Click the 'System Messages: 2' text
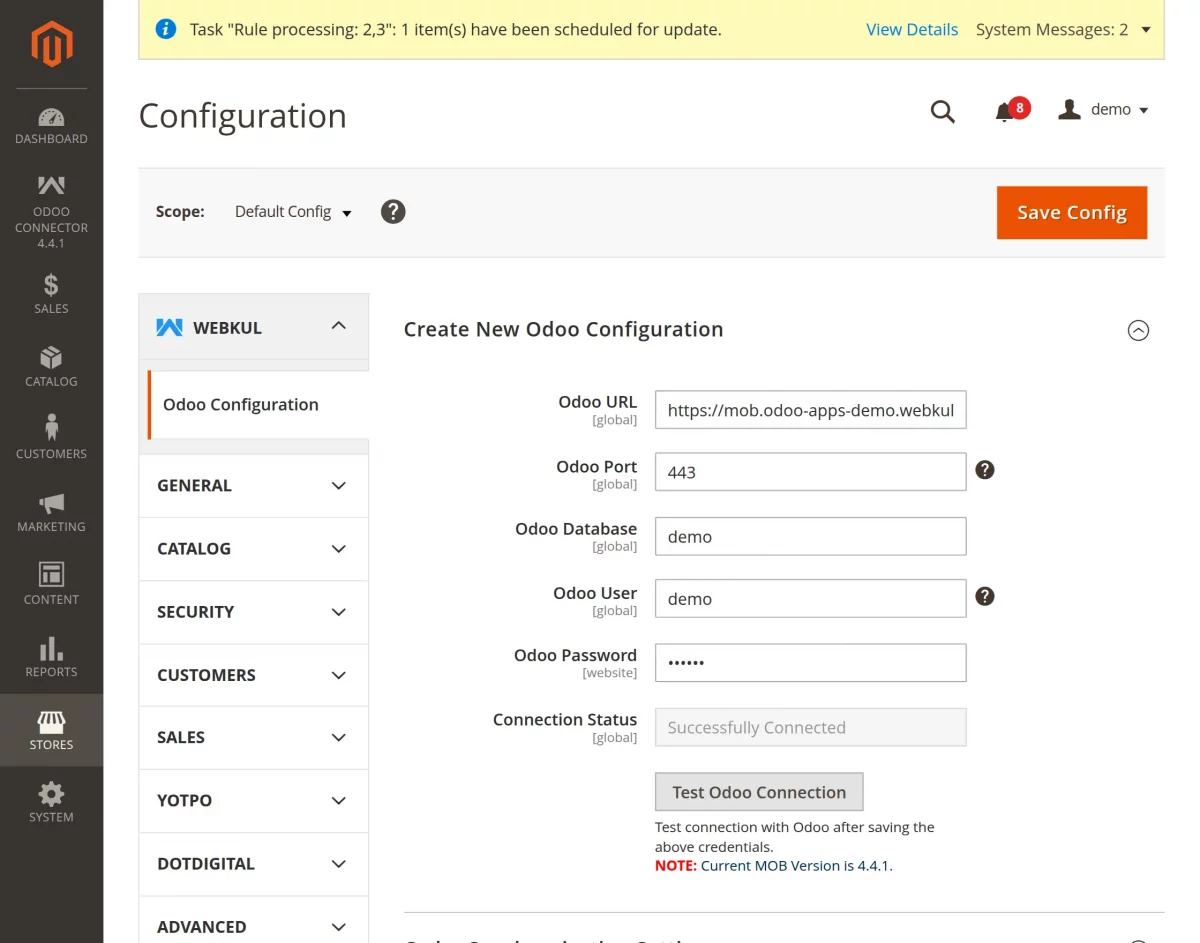Screen dimensions: 1200x943 1052,30
